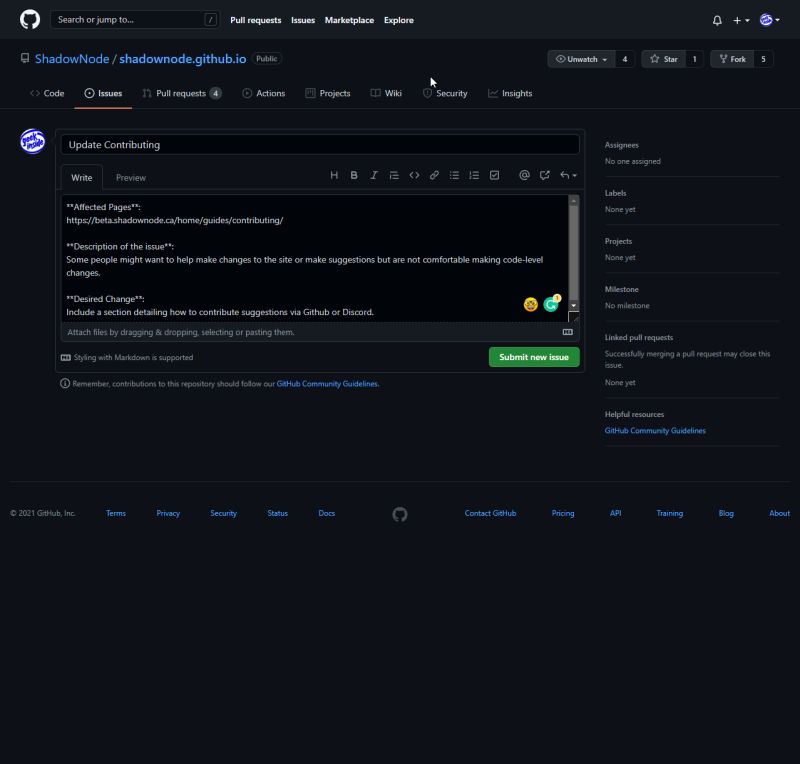800x764 pixels.
Task: Insert a bulleted list
Action: pyautogui.click(x=454, y=175)
